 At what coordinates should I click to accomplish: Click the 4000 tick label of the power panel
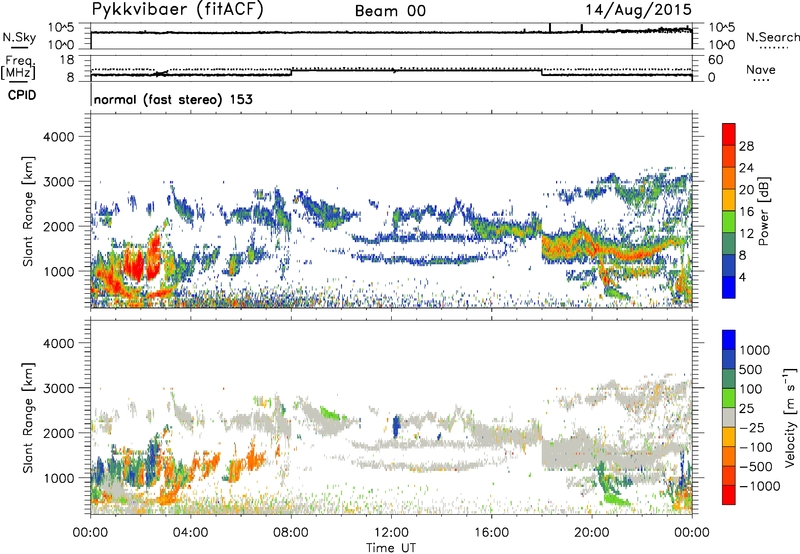[59, 137]
